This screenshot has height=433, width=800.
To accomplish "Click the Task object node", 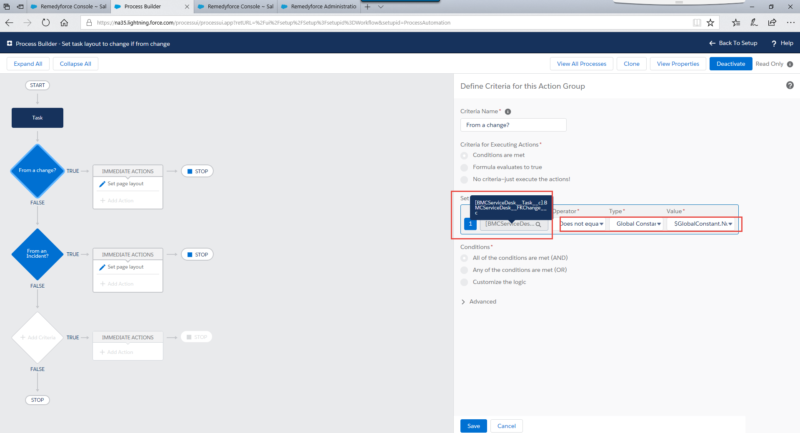I will point(37,118).
